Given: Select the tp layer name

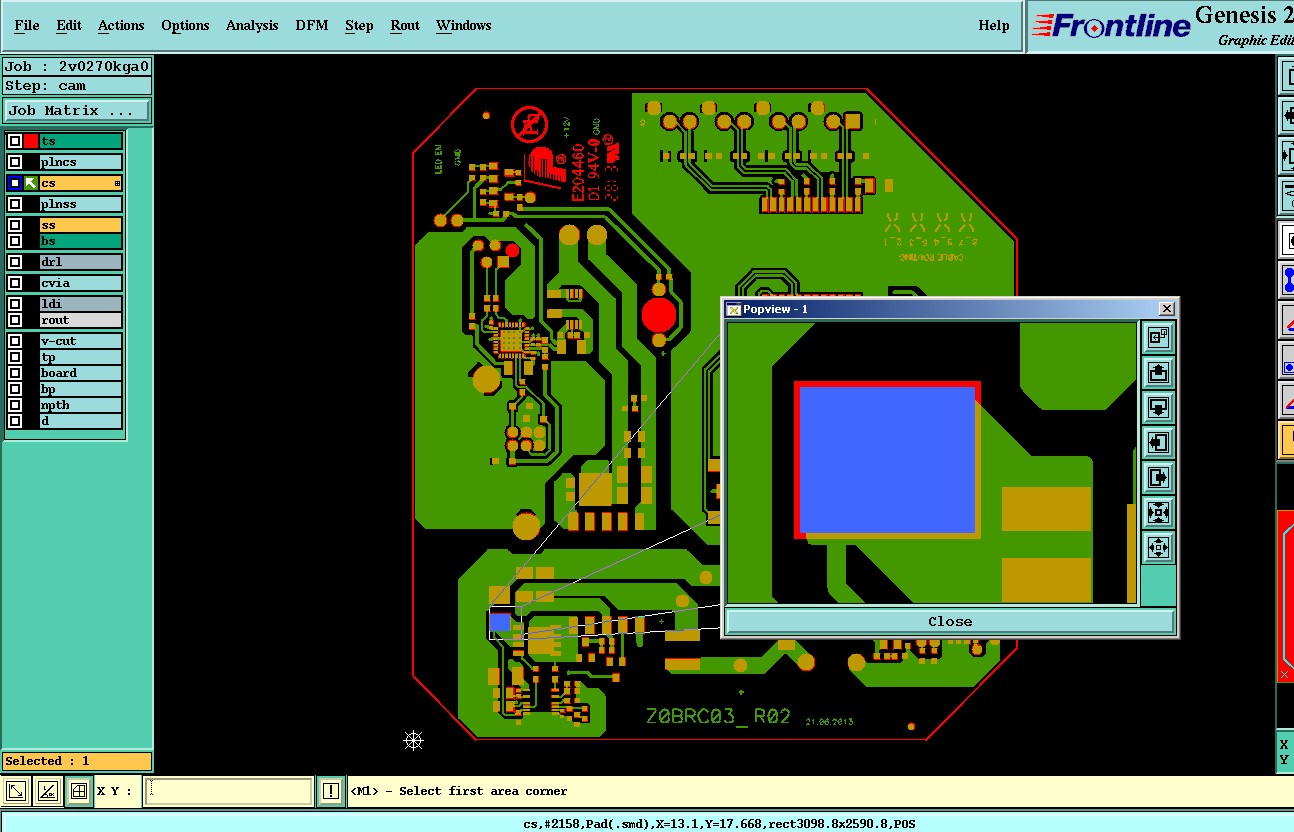Looking at the screenshot, I should pyautogui.click(x=81, y=357).
